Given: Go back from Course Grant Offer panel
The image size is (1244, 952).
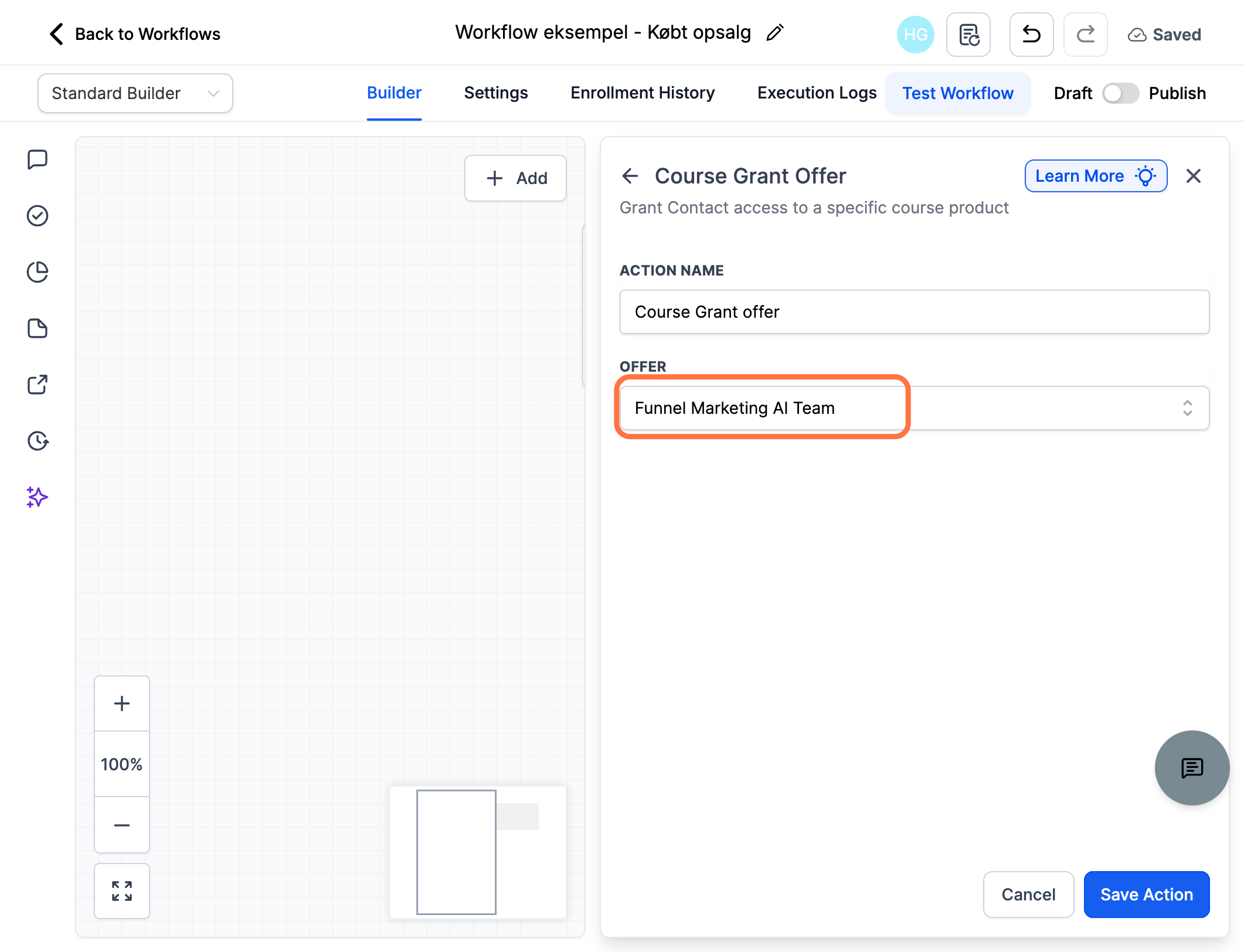Looking at the screenshot, I should coord(630,176).
